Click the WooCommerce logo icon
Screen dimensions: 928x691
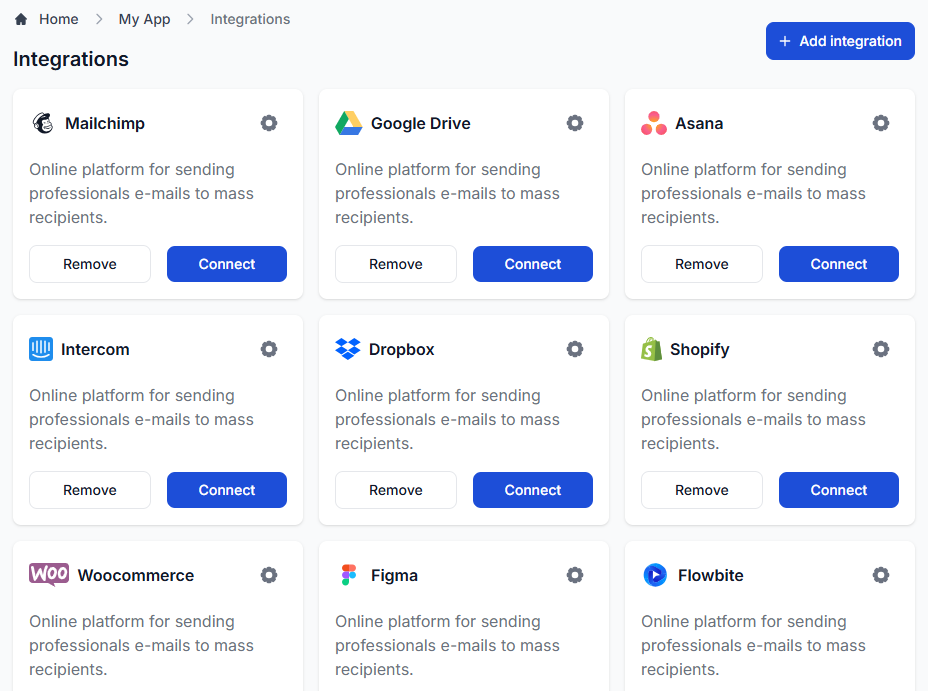coord(47,575)
